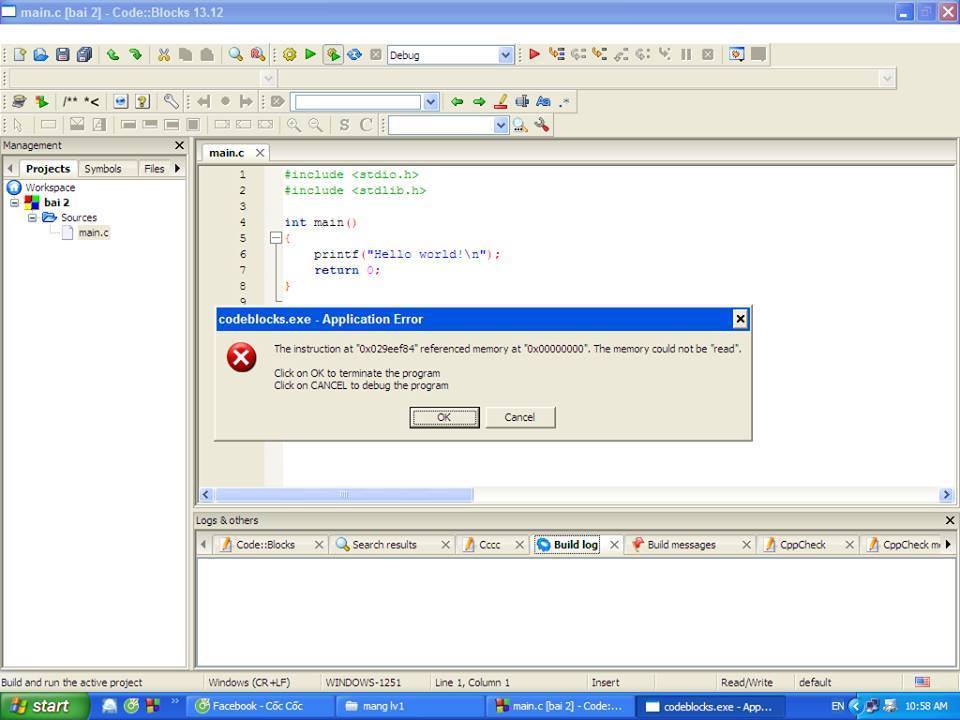Toggle selected text only search option
This screenshot has height=720, width=960.
[522, 102]
